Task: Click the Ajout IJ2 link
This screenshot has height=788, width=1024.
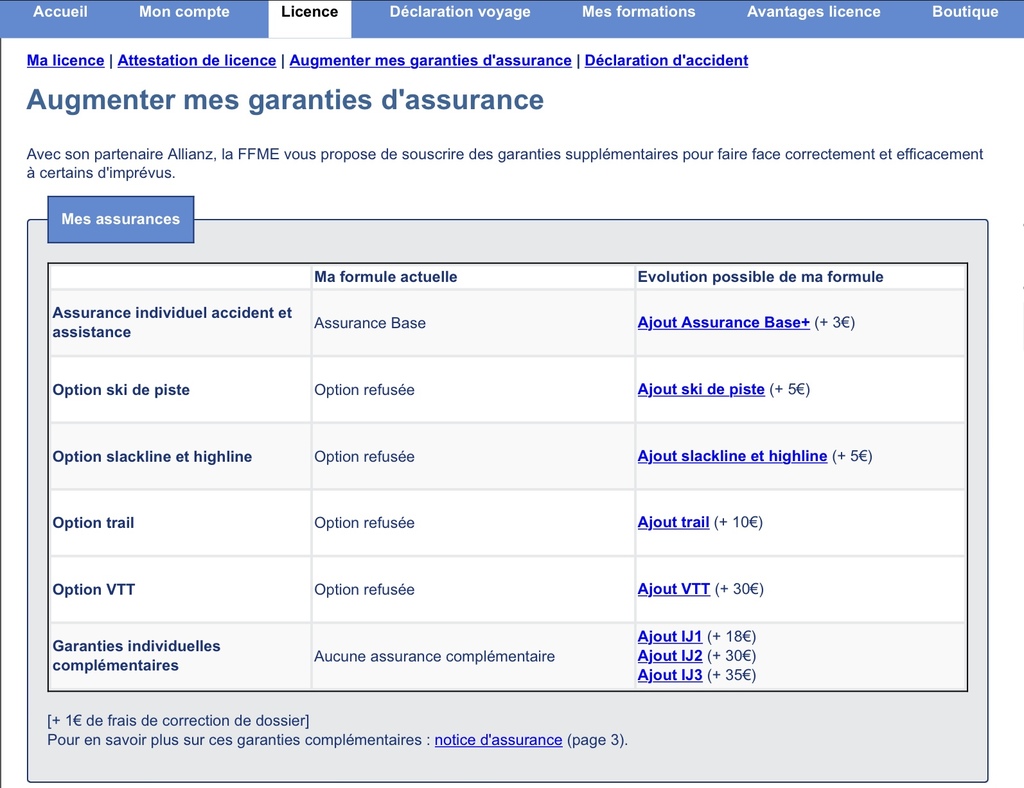Action: pyautogui.click(x=669, y=655)
